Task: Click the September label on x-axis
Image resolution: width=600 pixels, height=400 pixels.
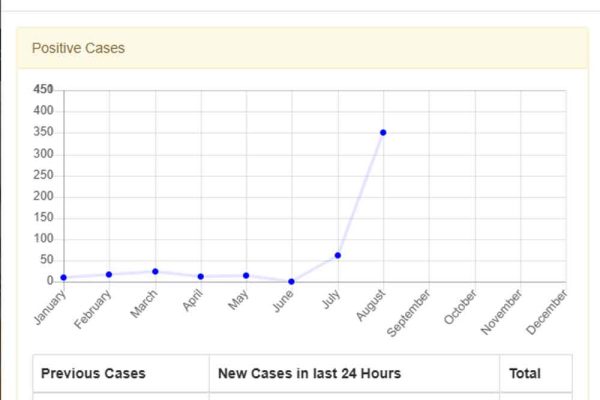Action: [x=409, y=310]
